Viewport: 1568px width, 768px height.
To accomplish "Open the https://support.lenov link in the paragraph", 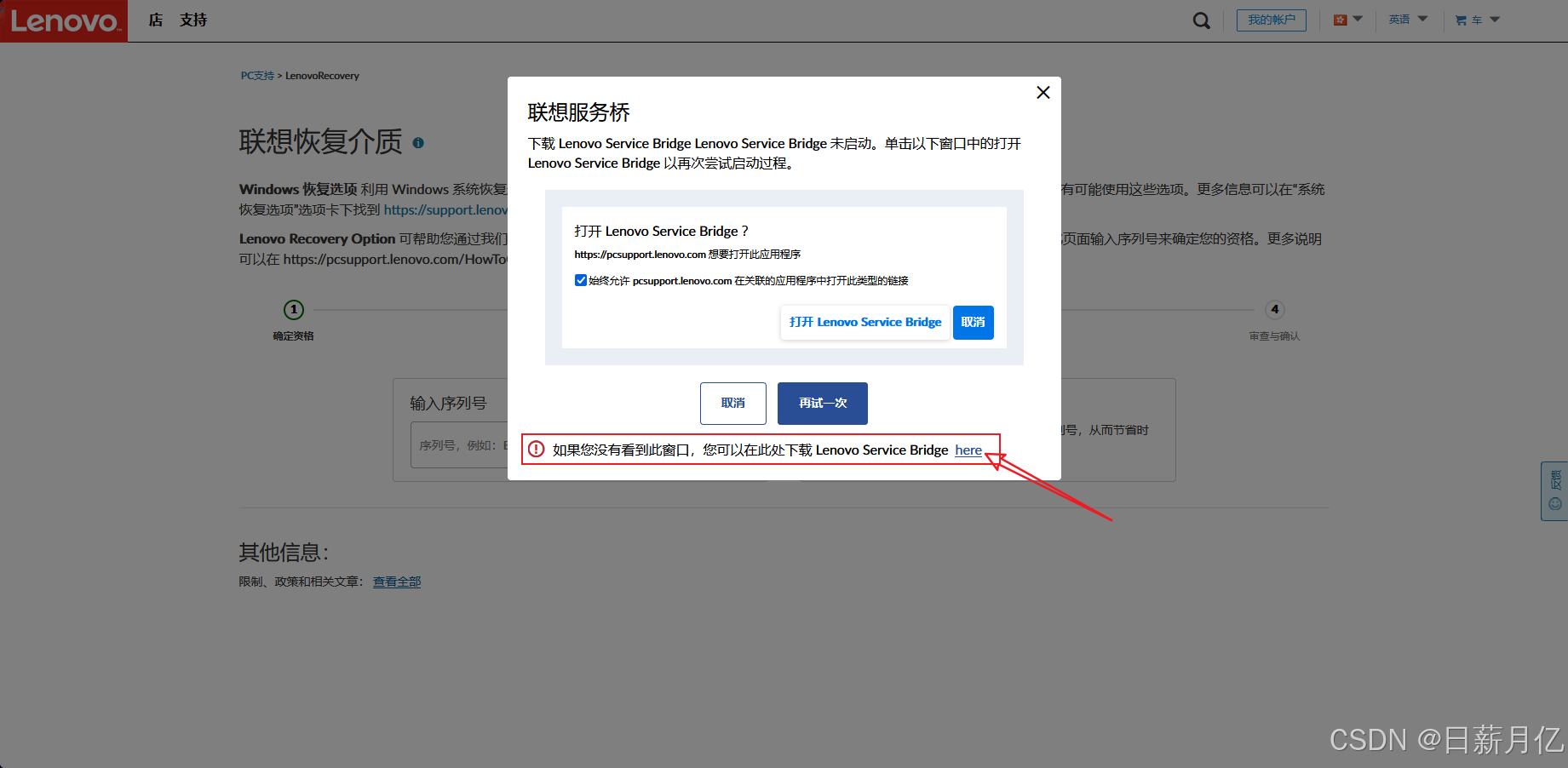I will 445,209.
